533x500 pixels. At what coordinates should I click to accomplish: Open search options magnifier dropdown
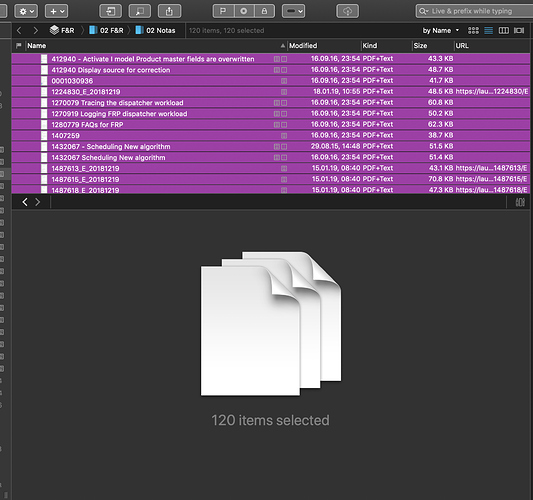(424, 11)
